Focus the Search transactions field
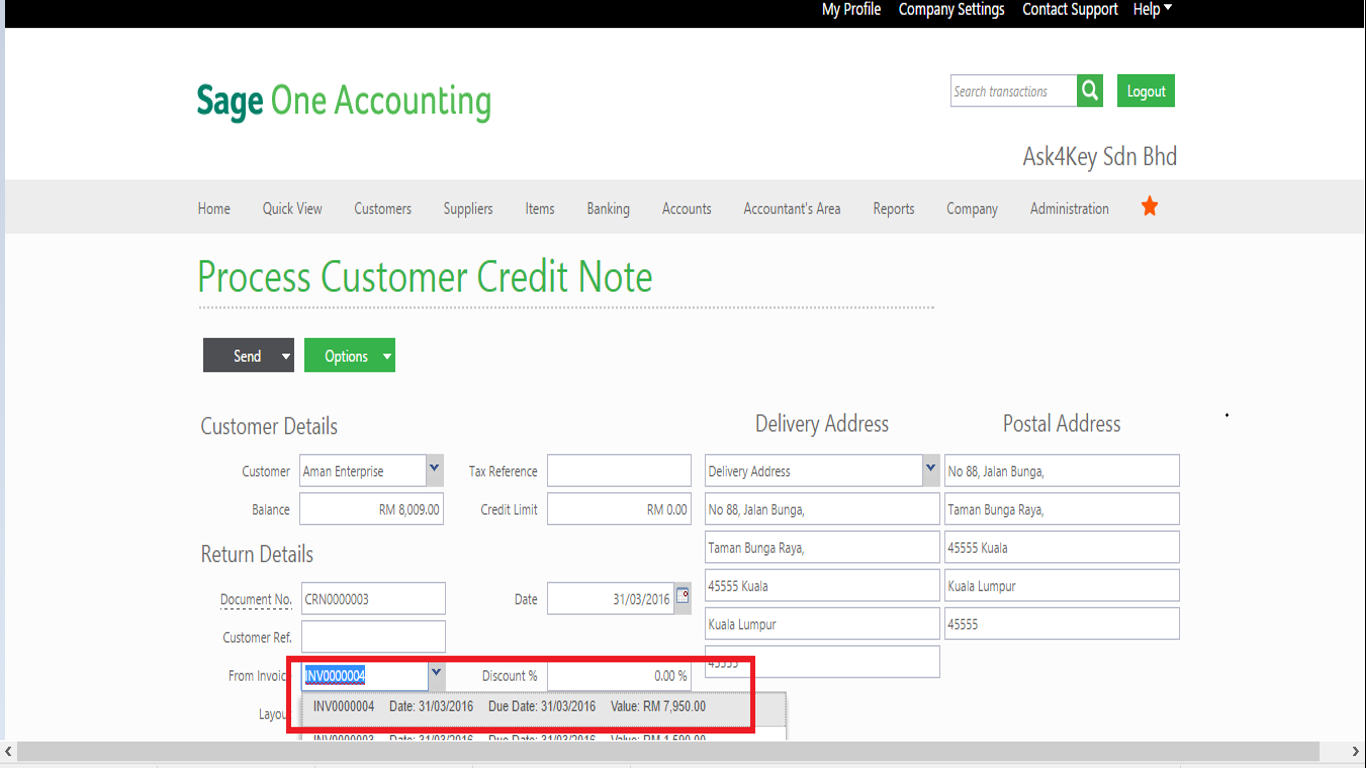The width and height of the screenshot is (1366, 768). [x=1013, y=91]
